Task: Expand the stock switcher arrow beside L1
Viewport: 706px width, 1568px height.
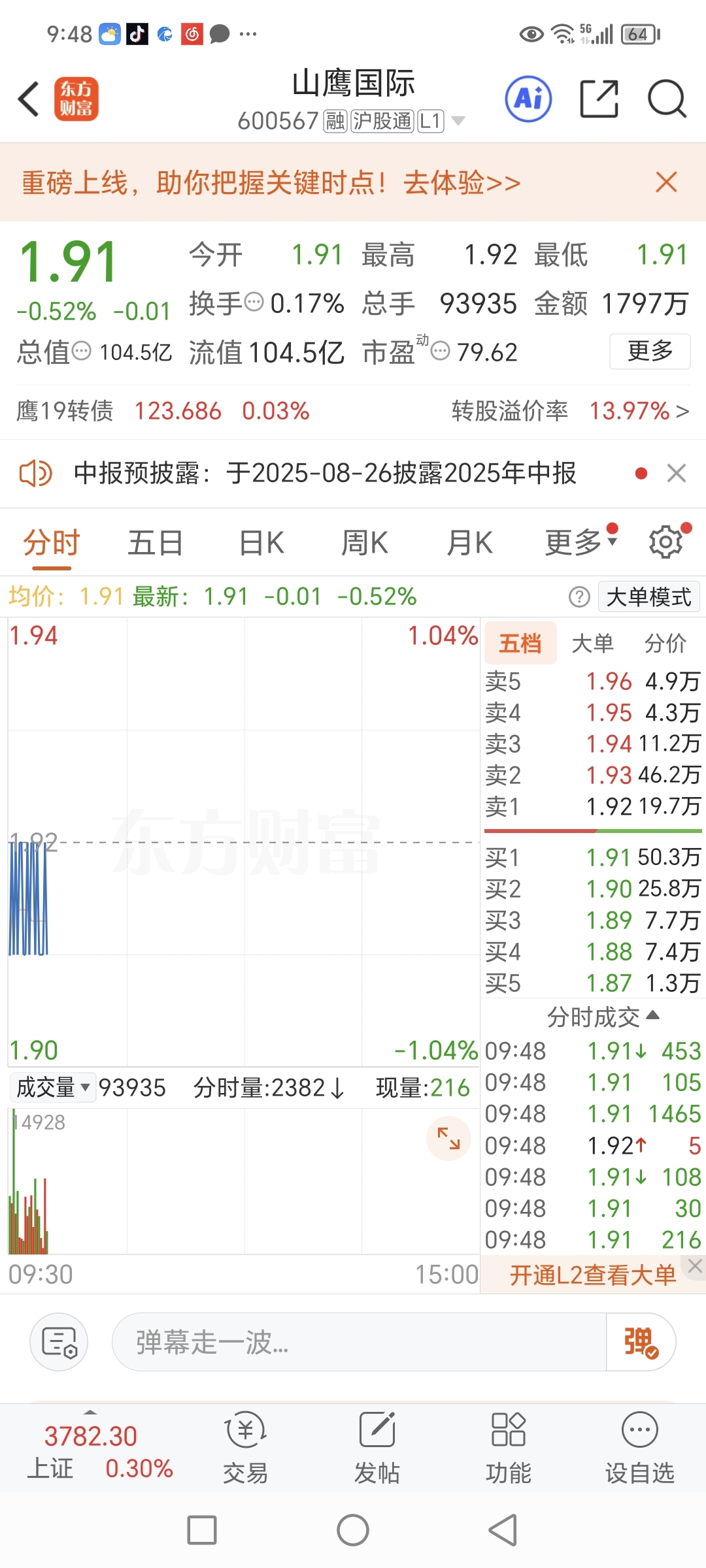Action: tap(458, 121)
